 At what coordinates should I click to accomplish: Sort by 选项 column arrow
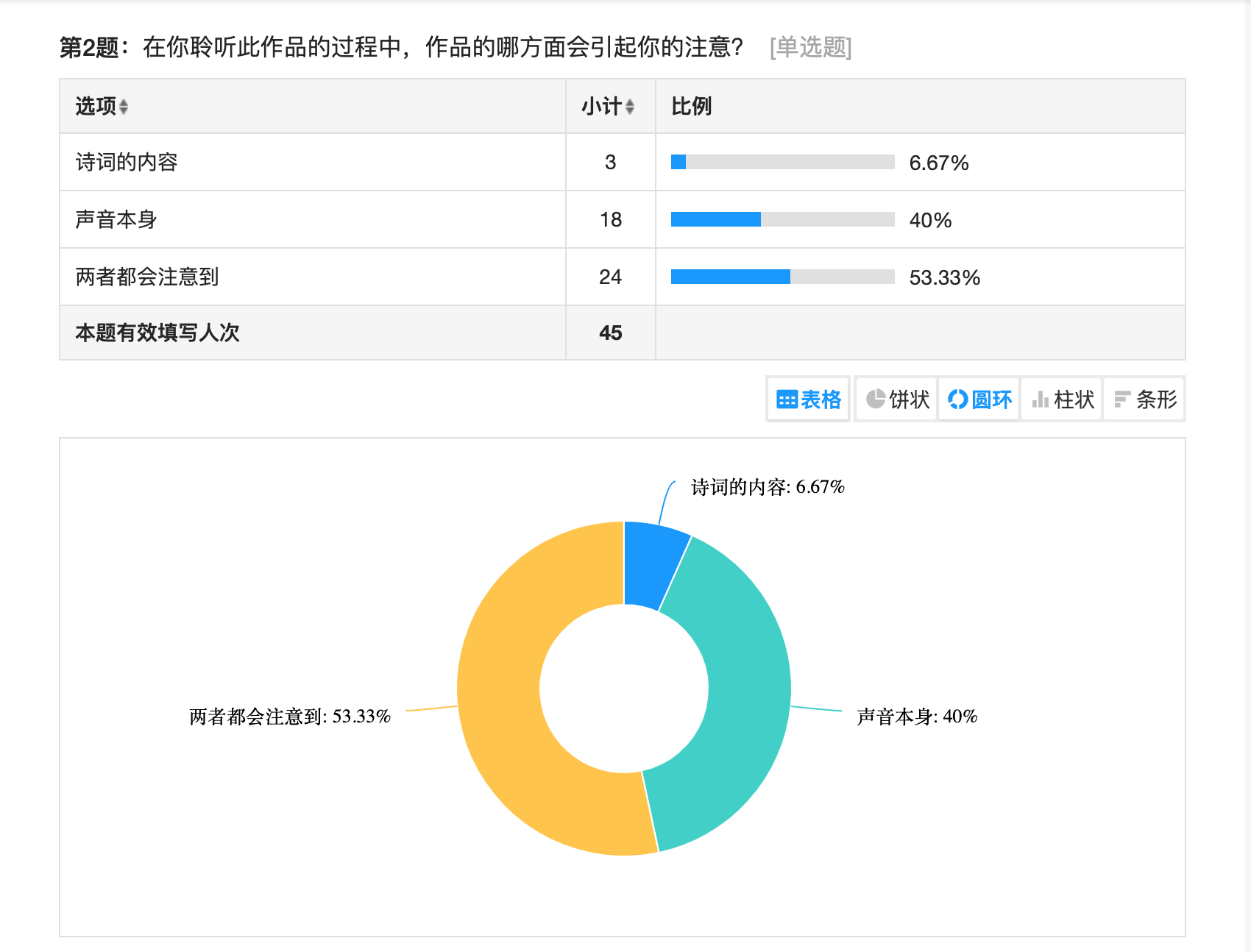124,107
